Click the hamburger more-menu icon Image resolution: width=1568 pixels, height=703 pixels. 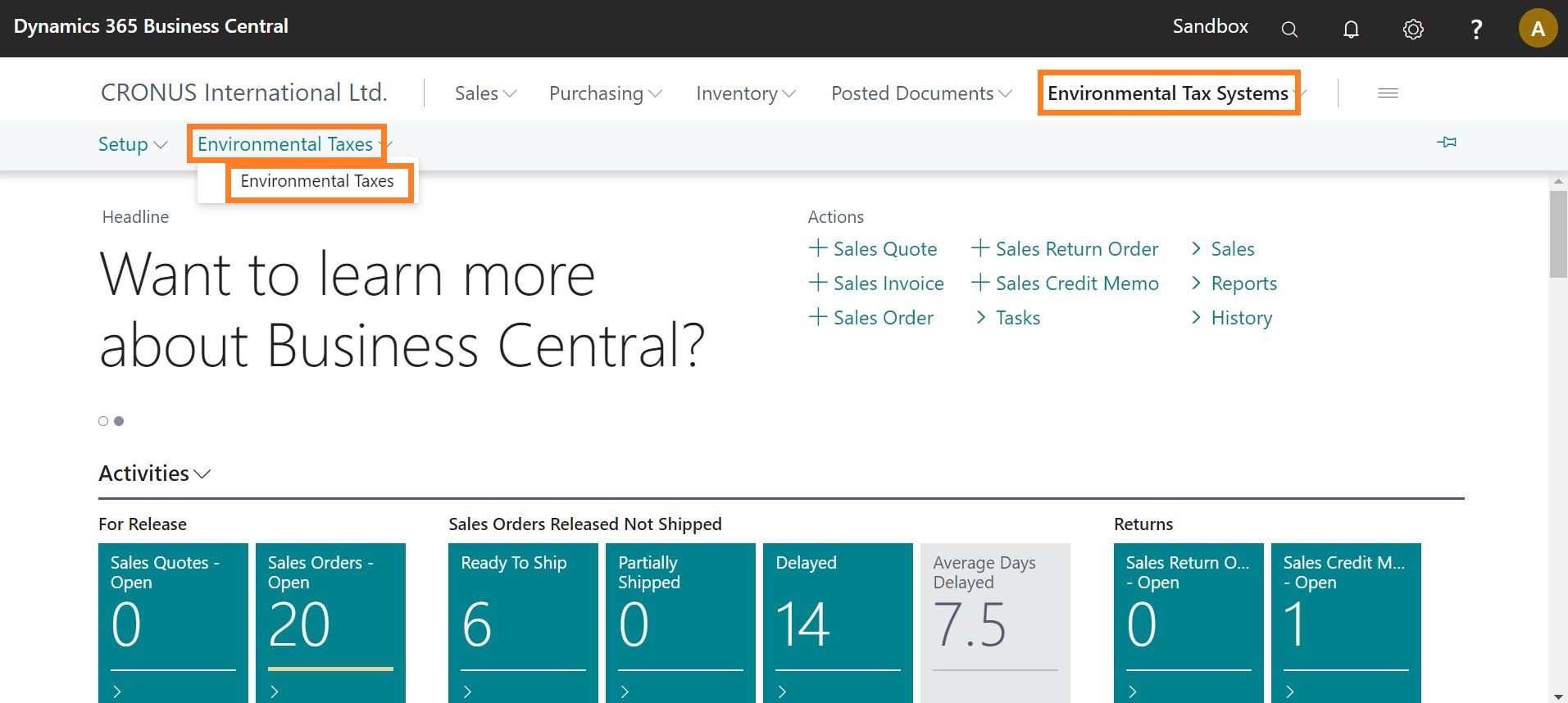coord(1388,93)
